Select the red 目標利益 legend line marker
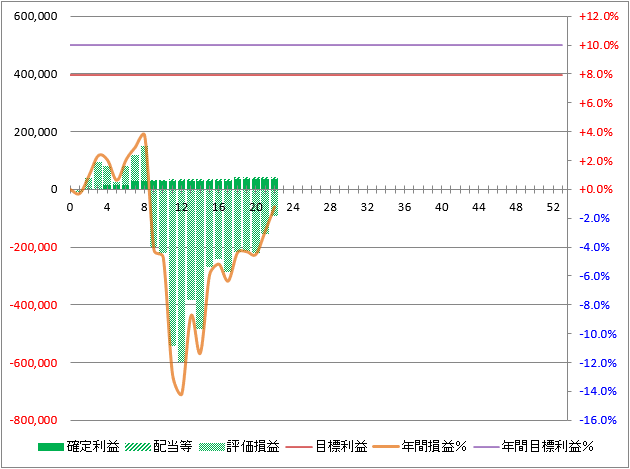 point(299,447)
